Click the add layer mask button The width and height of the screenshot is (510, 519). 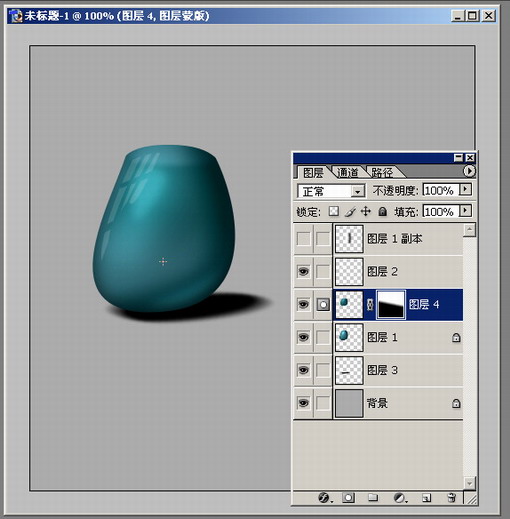348,498
